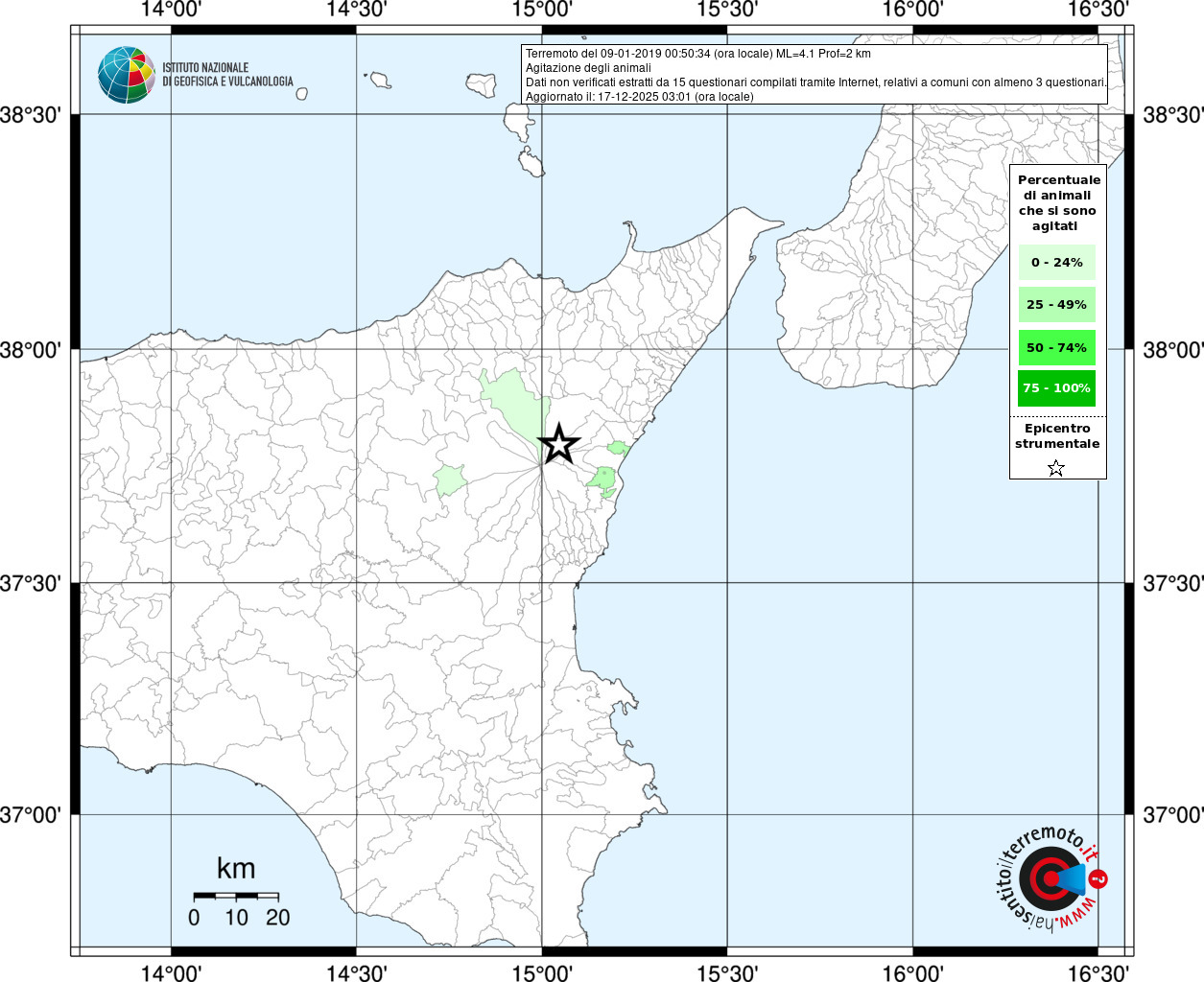1204x982 pixels.
Task: Click the km scale bar
Action: (236, 896)
